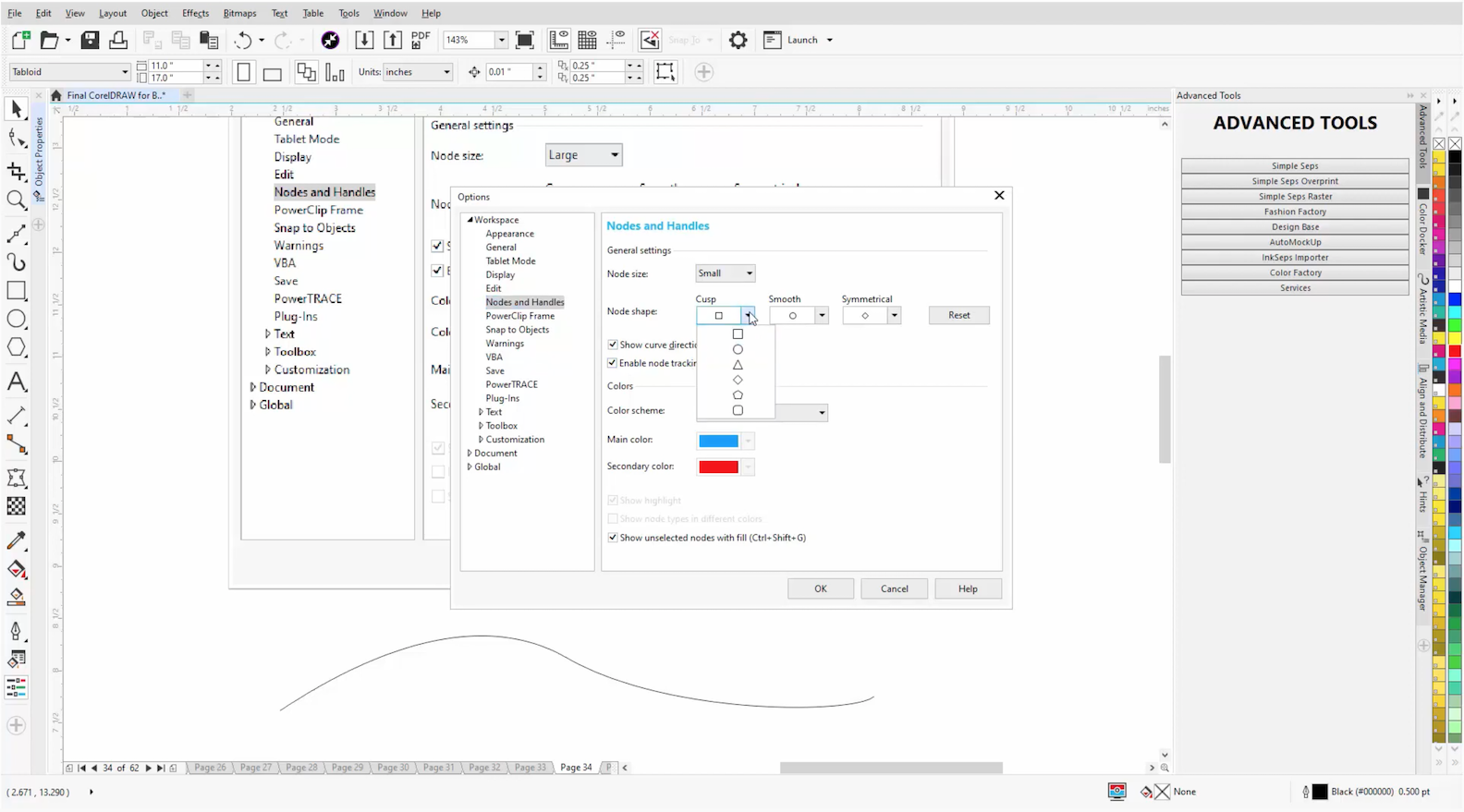Click the Simple Seps button
The image size is (1464, 812).
point(1294,166)
